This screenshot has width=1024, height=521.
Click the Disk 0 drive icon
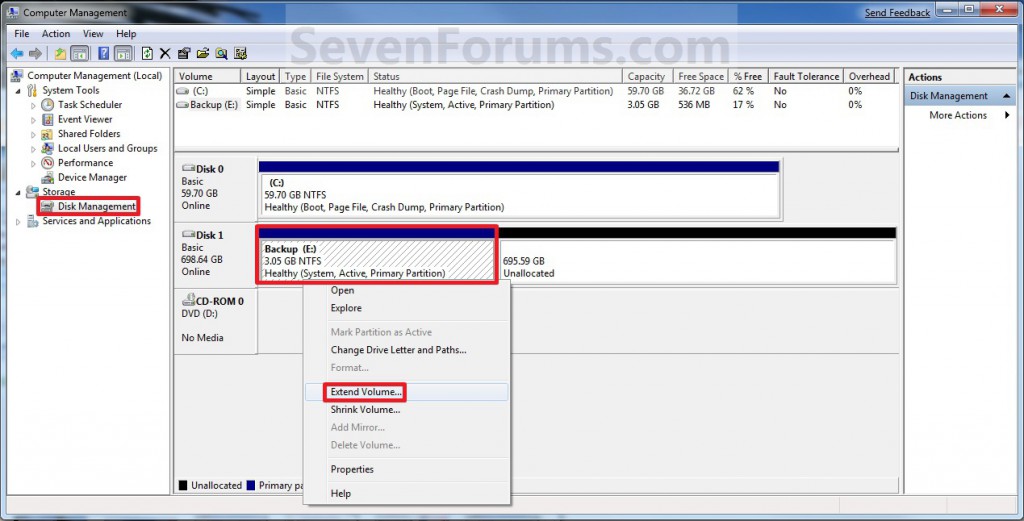[x=188, y=168]
